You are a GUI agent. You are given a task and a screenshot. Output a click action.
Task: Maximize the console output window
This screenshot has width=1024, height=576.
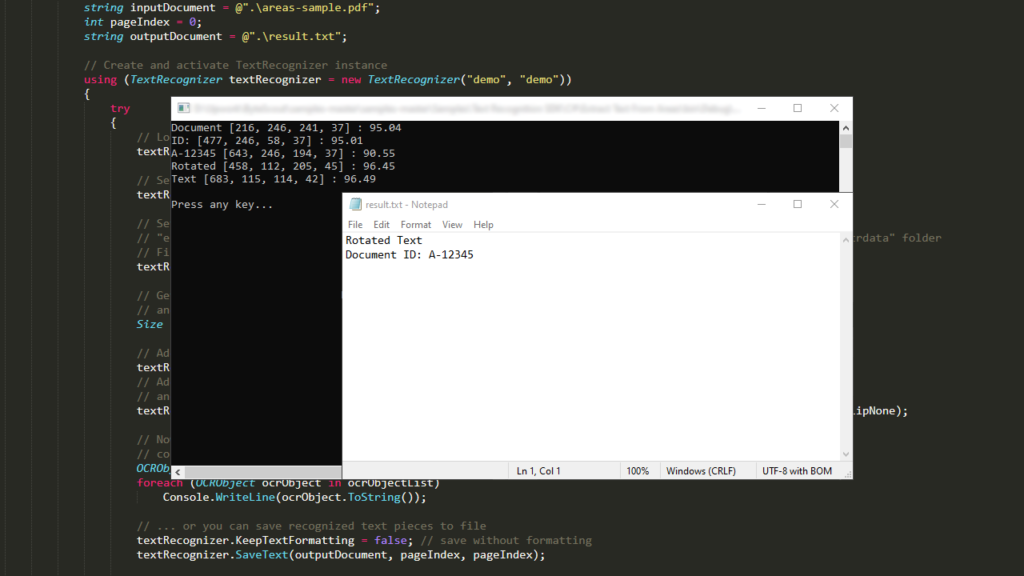tap(797, 108)
